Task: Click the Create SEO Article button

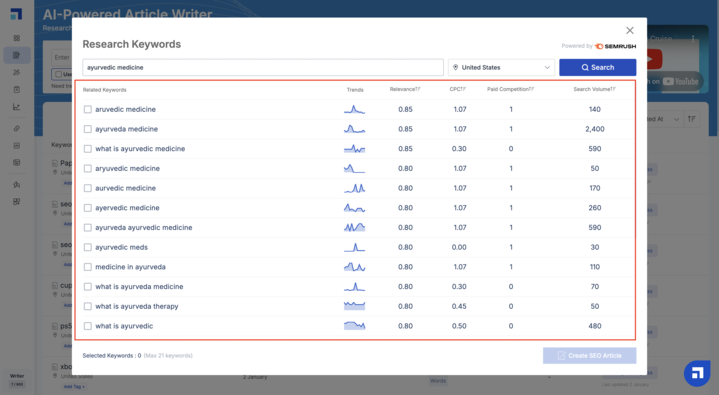Action: 589,356
